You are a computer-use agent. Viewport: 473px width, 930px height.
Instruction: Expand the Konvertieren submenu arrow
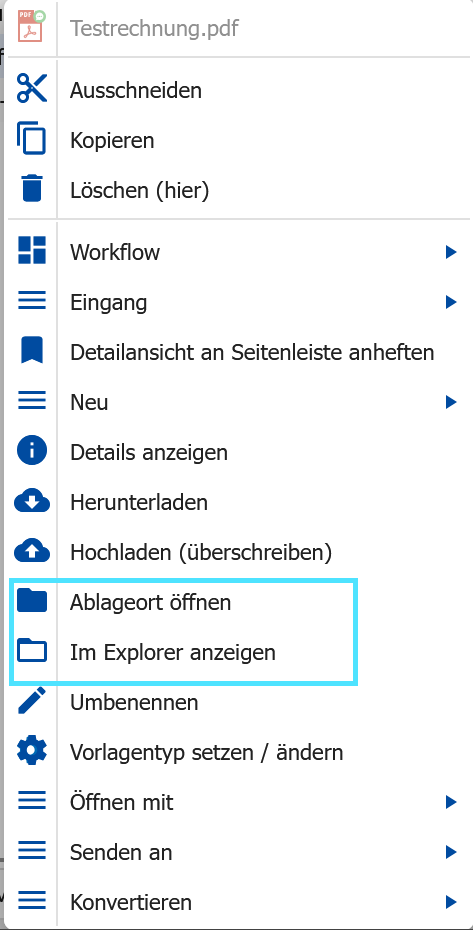(451, 902)
